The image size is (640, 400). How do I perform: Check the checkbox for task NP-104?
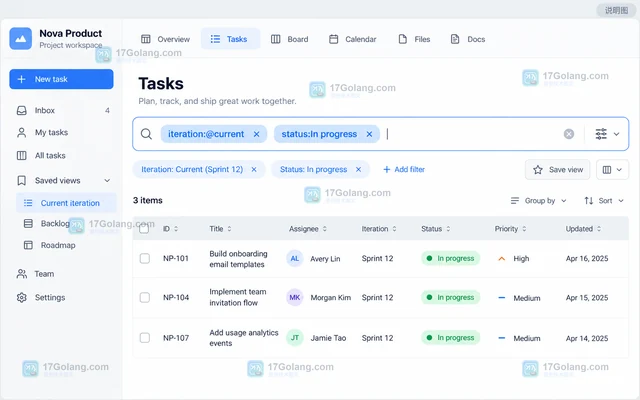144,298
